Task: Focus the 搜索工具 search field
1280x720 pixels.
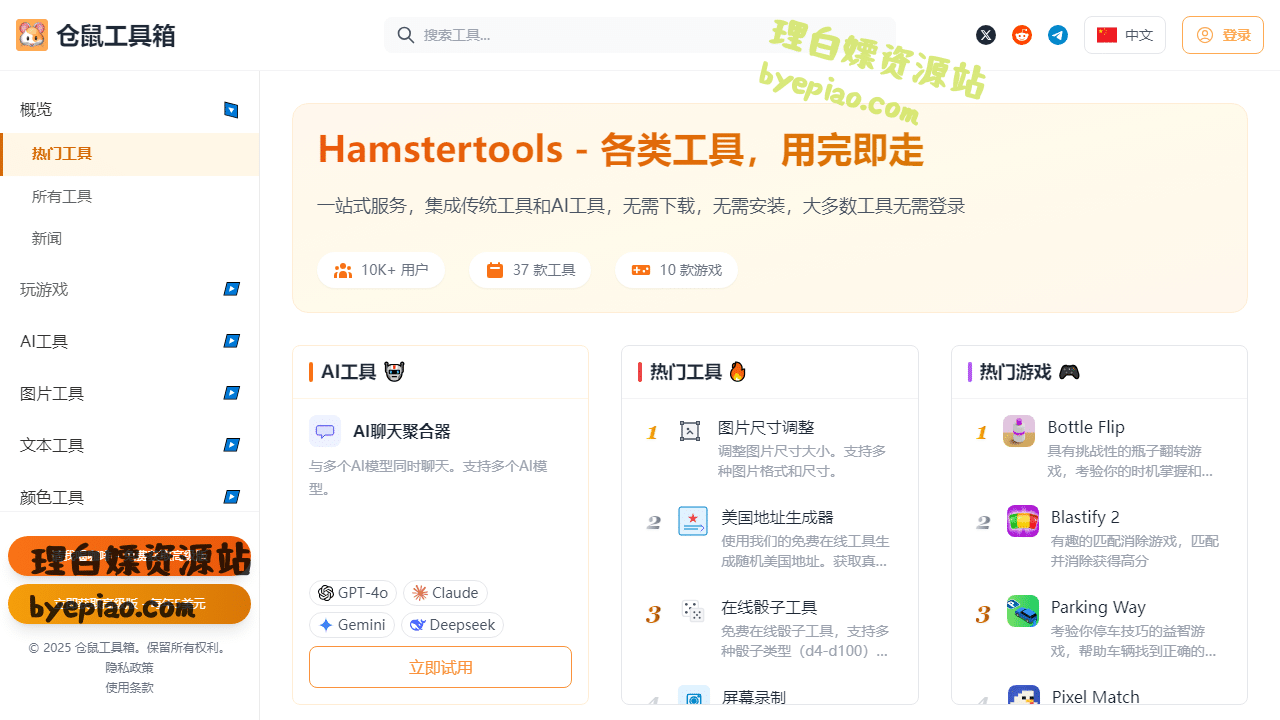Action: click(640, 35)
